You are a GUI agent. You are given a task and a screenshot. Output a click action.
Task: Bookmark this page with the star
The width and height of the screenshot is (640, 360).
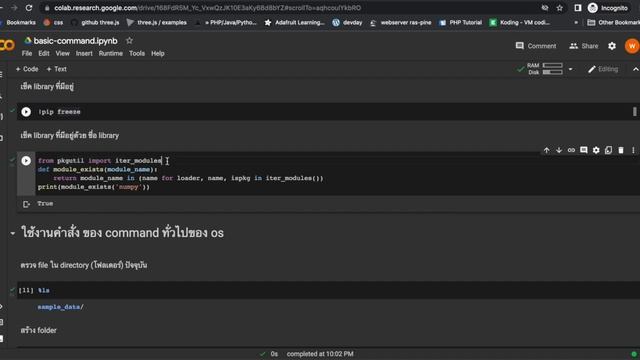(560, 8)
